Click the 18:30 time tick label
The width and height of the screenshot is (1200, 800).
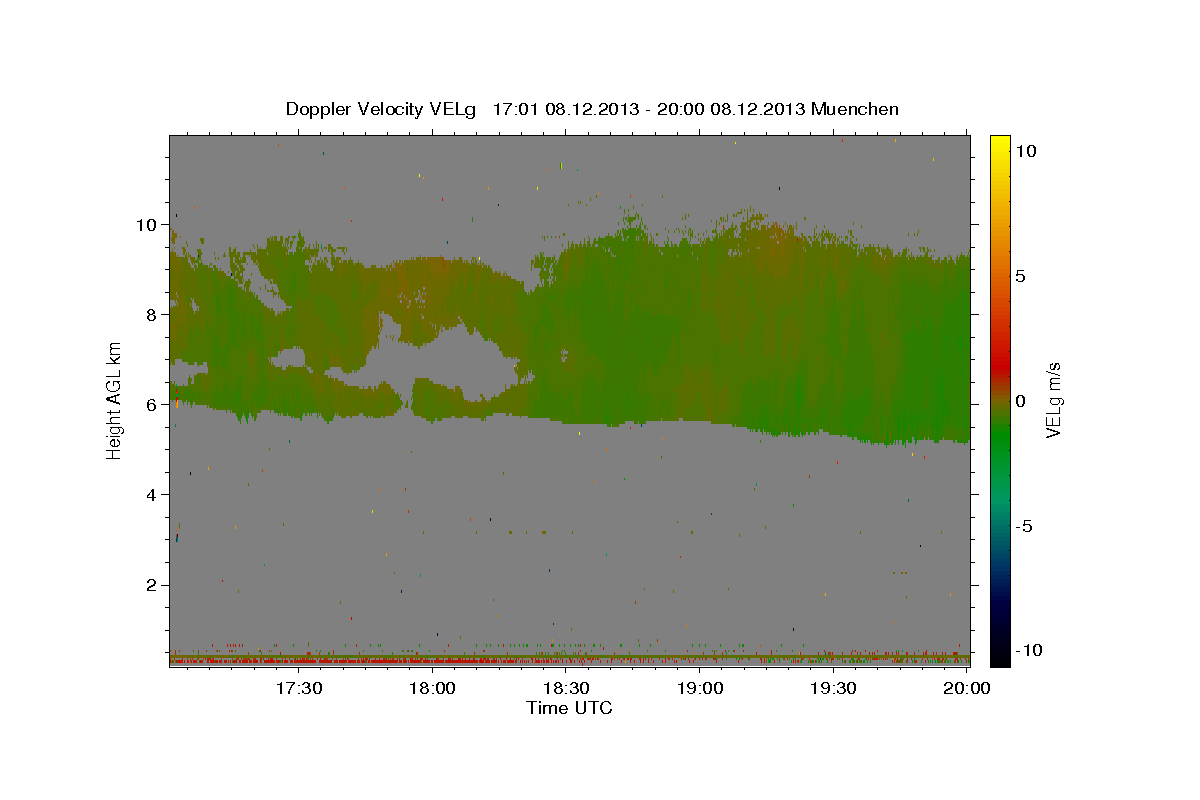click(x=566, y=688)
